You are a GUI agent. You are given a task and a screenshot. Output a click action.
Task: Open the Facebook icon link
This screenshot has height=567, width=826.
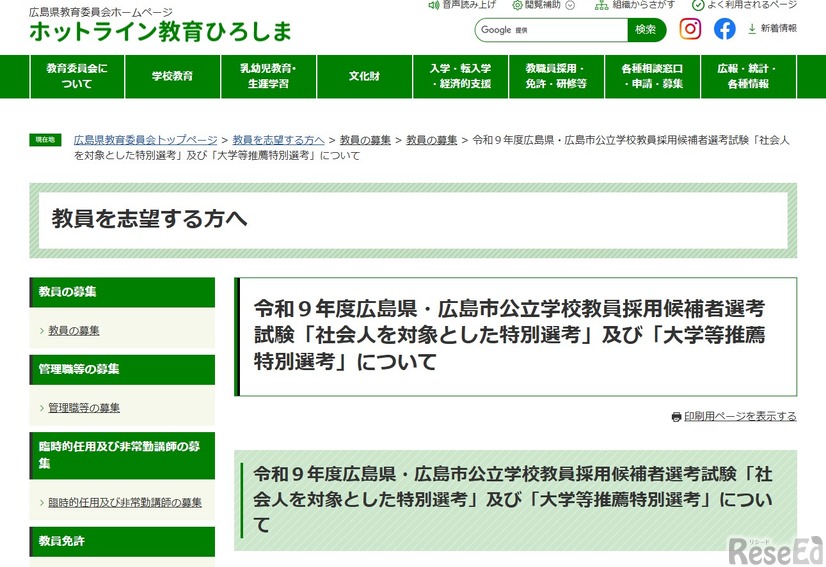(725, 29)
